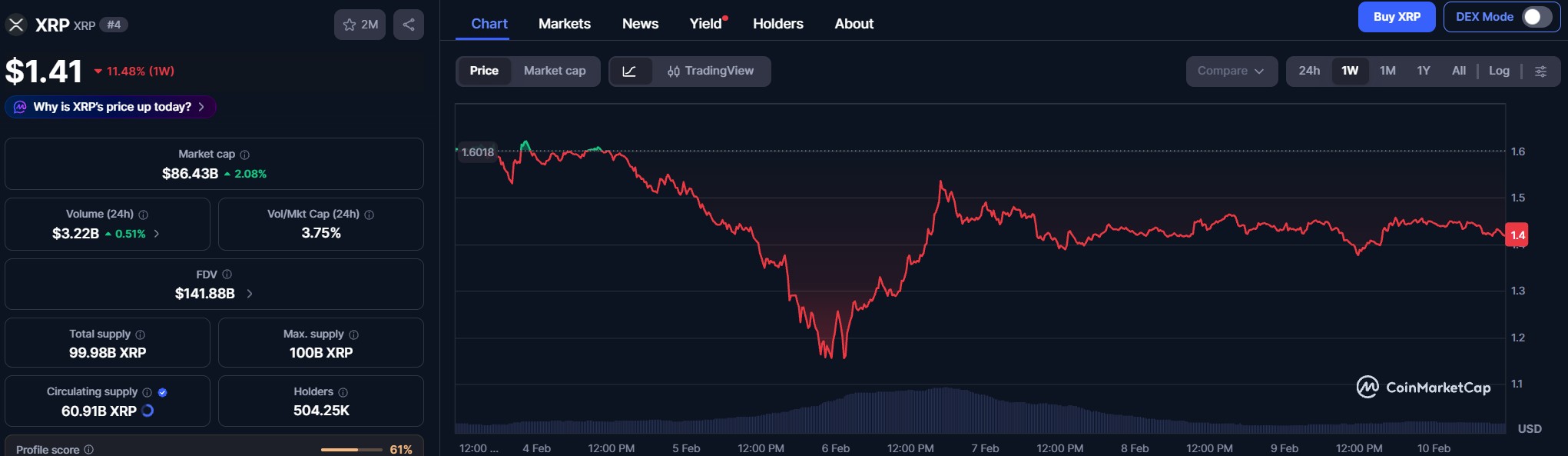Select the line chart view icon
The width and height of the screenshot is (1568, 456).
[629, 72]
